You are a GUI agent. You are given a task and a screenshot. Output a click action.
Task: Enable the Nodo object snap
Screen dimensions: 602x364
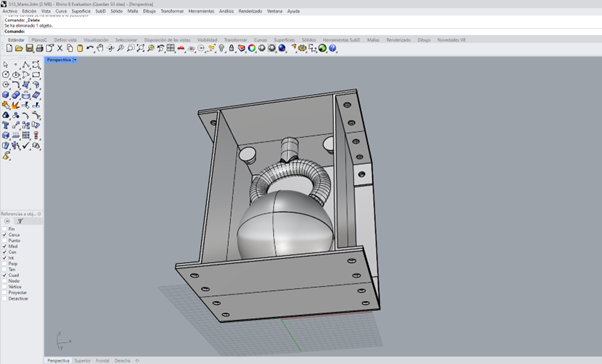pyautogui.click(x=5, y=281)
